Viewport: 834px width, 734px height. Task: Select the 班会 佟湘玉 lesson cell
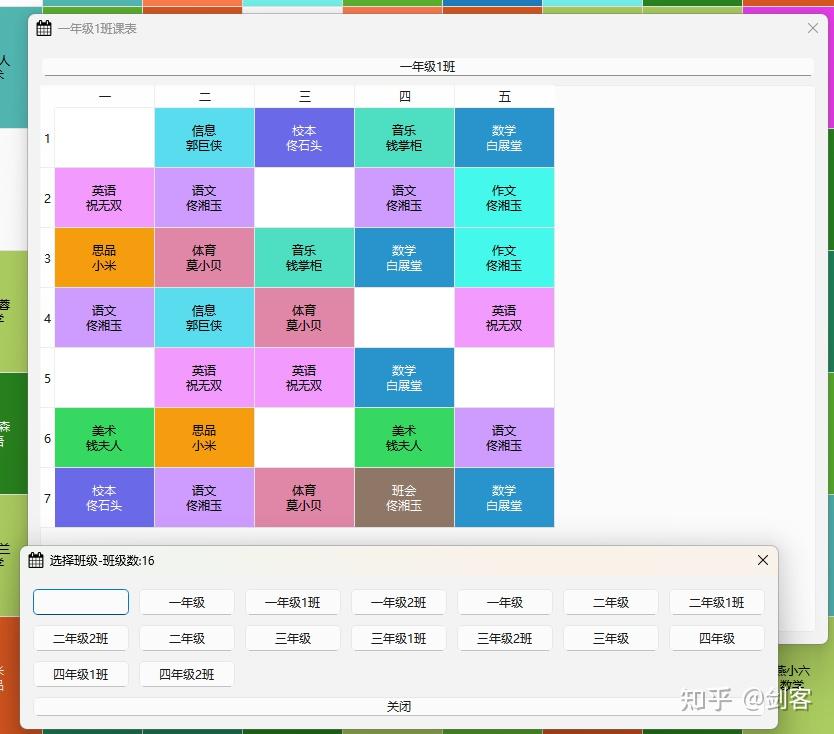(404, 498)
